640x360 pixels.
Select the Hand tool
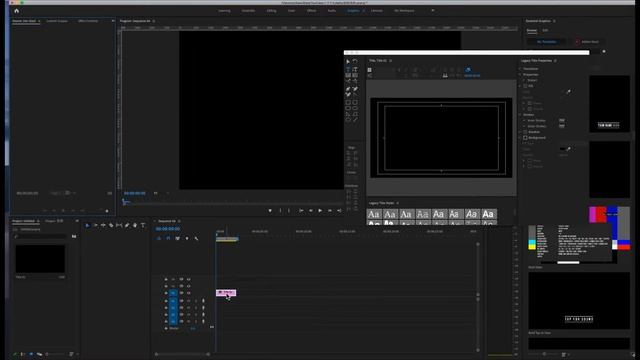tap(135, 225)
